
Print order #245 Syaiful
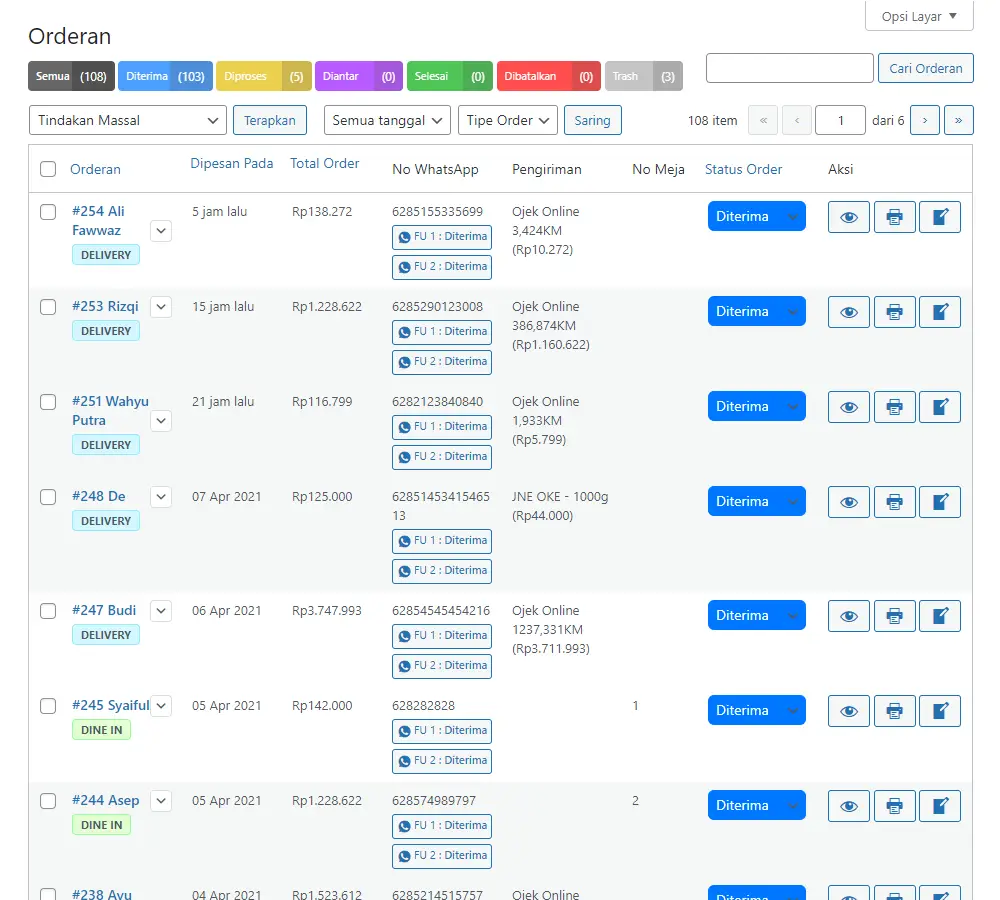[x=894, y=711]
